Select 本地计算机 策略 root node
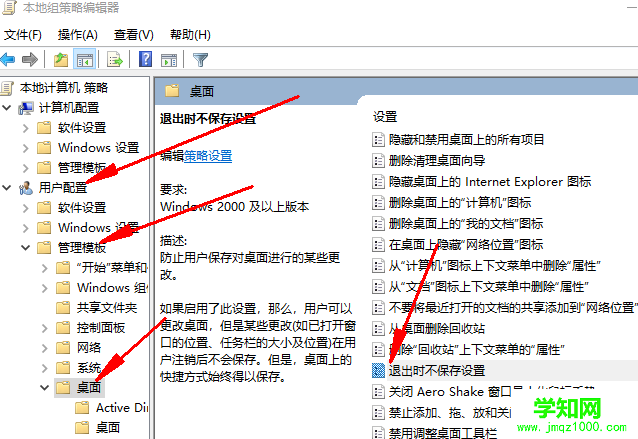The image size is (638, 439). pyautogui.click(x=64, y=88)
